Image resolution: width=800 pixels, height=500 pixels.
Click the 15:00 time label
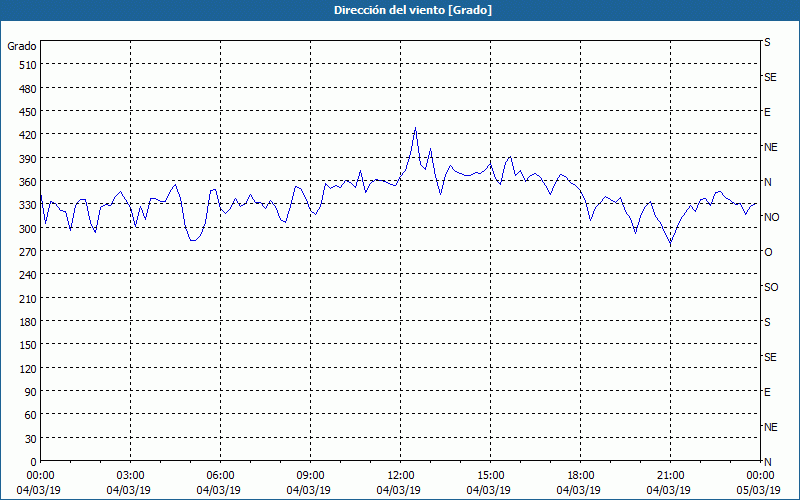490,476
